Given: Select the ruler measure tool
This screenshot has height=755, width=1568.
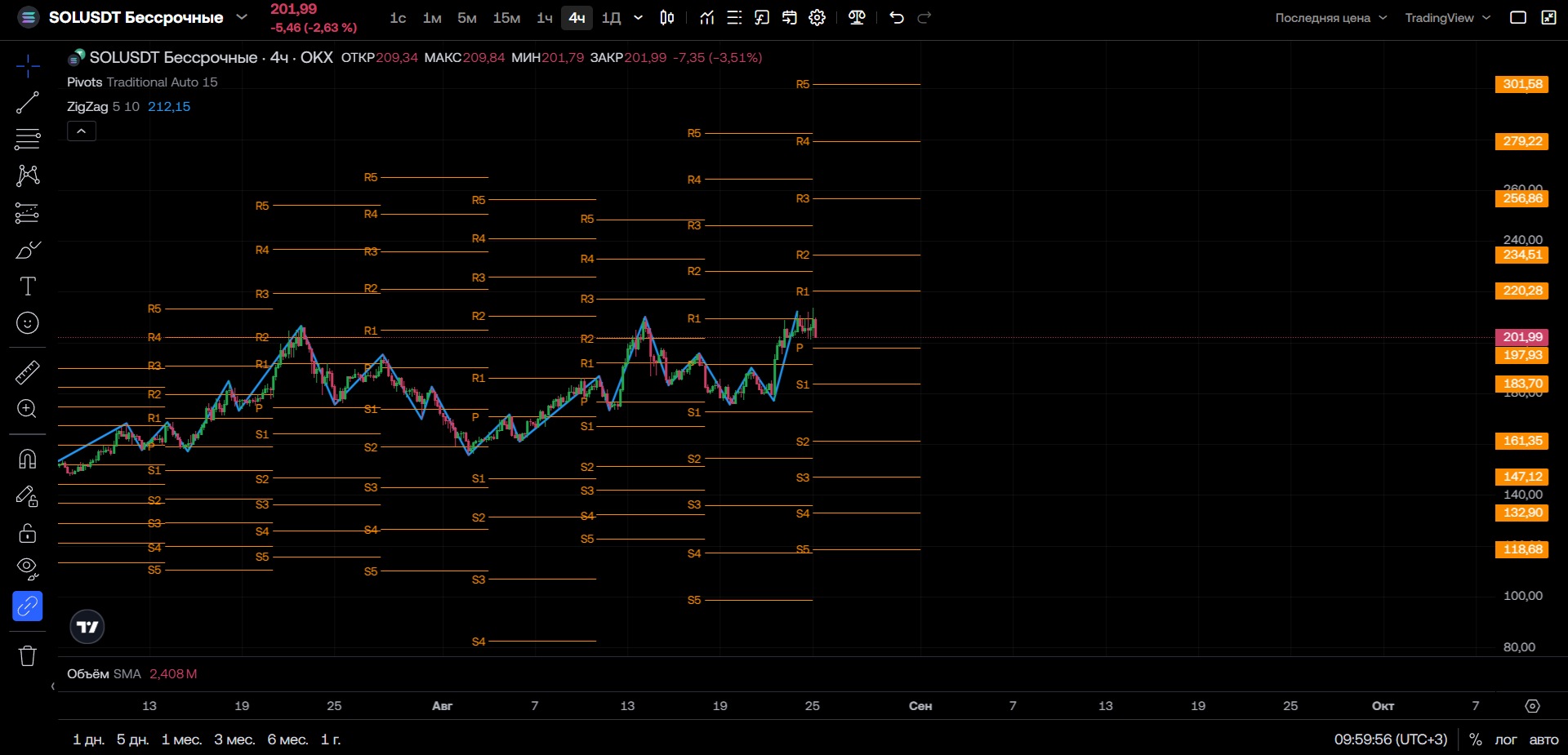Looking at the screenshot, I should point(28,372).
